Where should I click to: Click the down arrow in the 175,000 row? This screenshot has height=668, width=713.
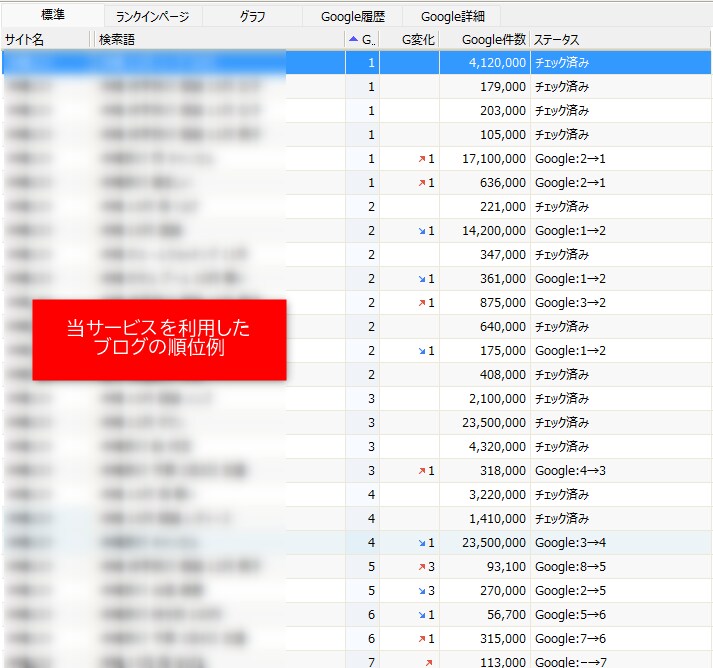click(422, 351)
